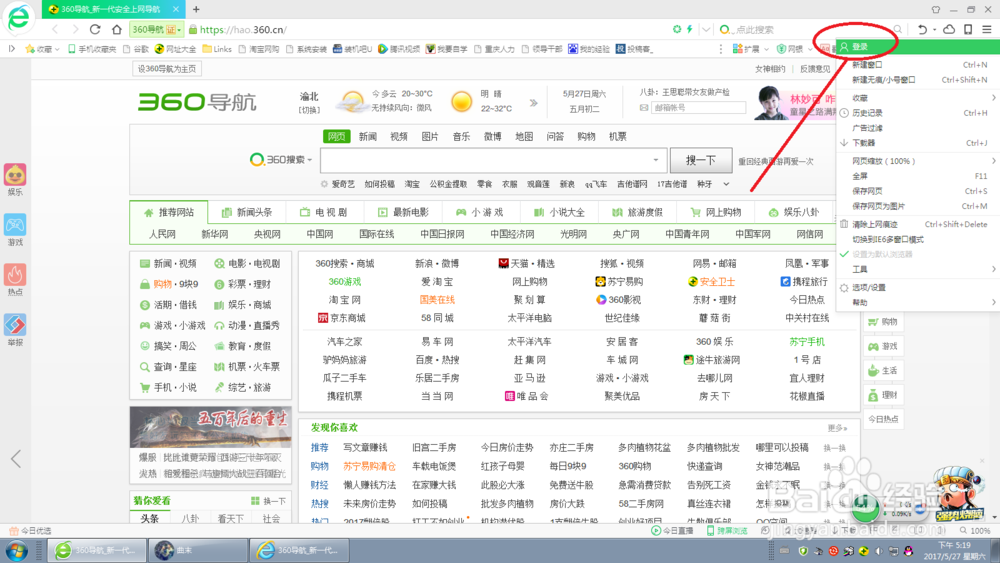Open the 360导航 site badge dropdown
The image size is (1000, 563).
[156, 29]
